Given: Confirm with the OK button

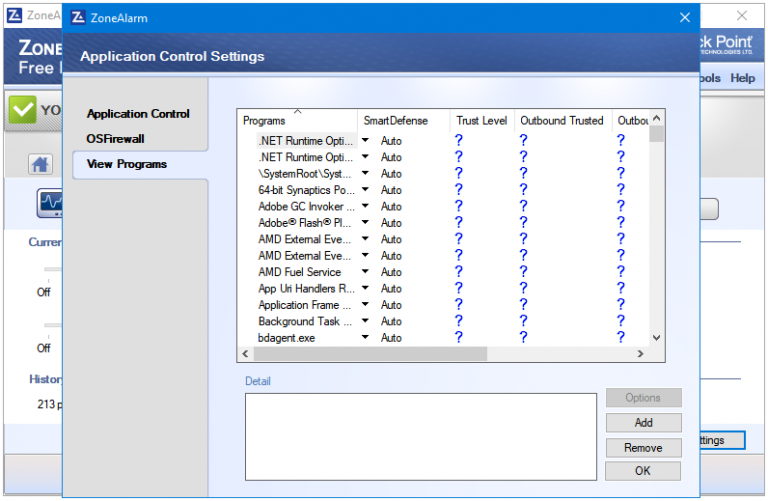Looking at the screenshot, I should (x=643, y=471).
